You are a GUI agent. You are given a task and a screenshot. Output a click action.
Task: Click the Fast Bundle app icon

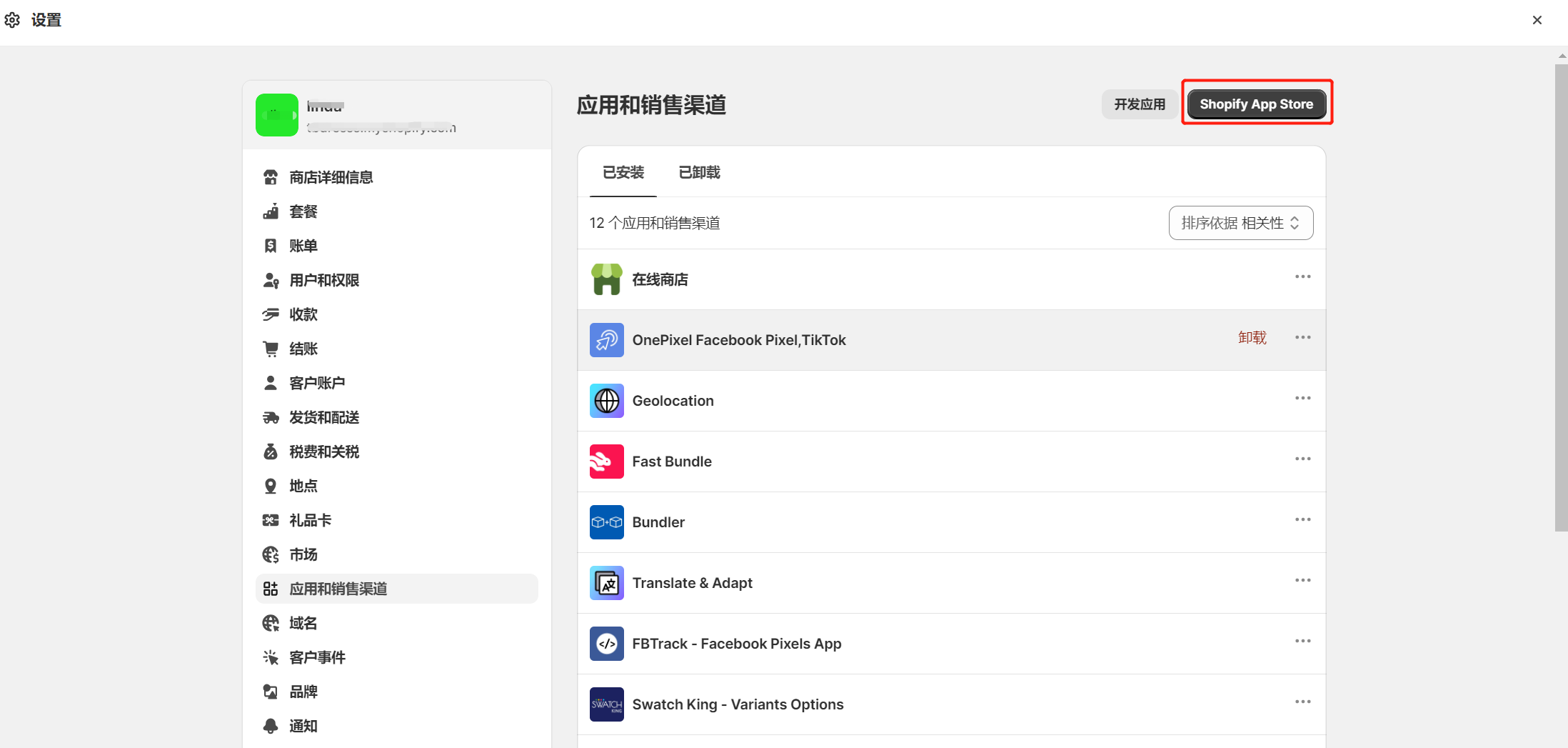click(607, 462)
